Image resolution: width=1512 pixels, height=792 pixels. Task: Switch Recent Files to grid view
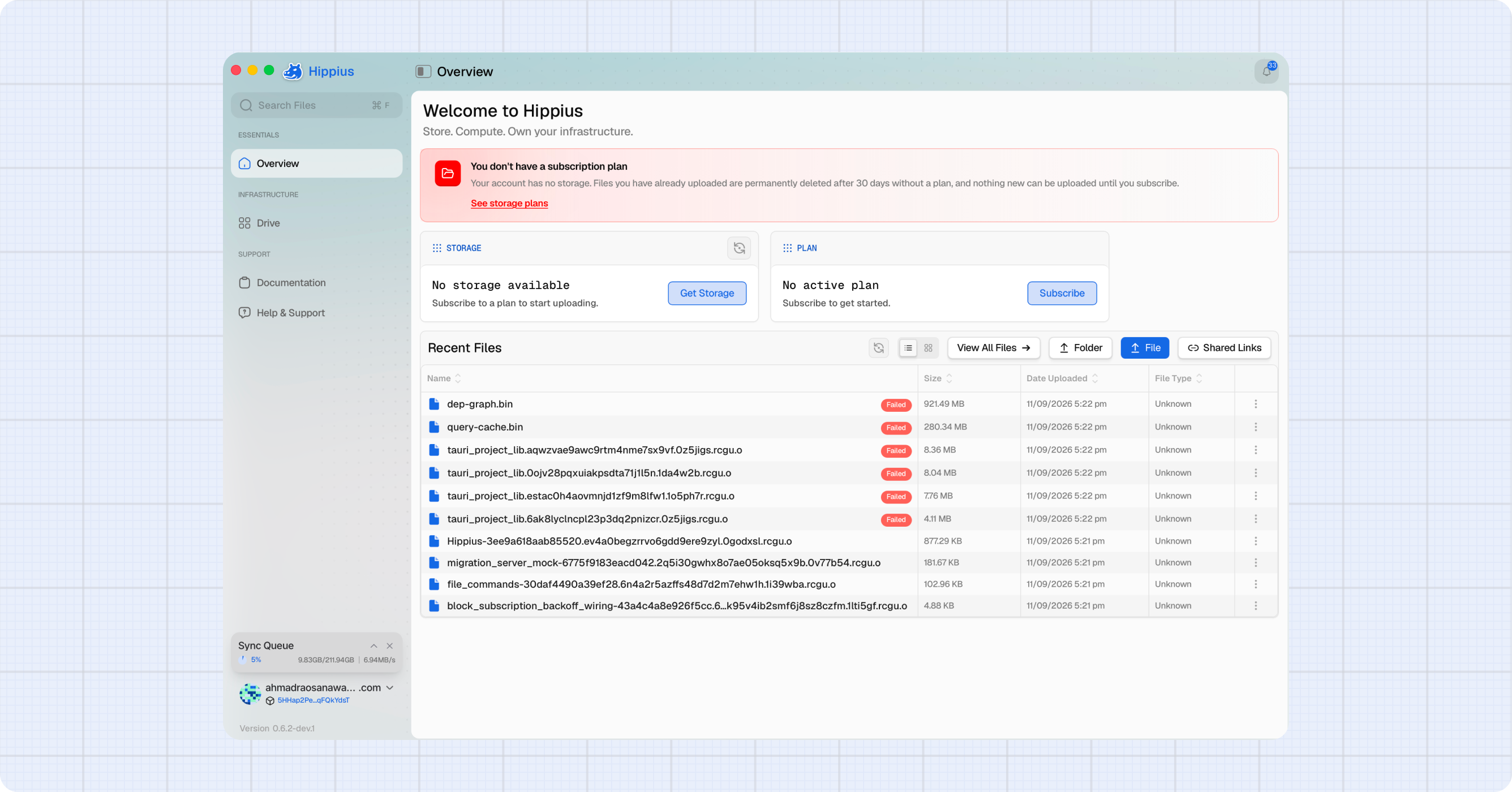click(x=928, y=348)
